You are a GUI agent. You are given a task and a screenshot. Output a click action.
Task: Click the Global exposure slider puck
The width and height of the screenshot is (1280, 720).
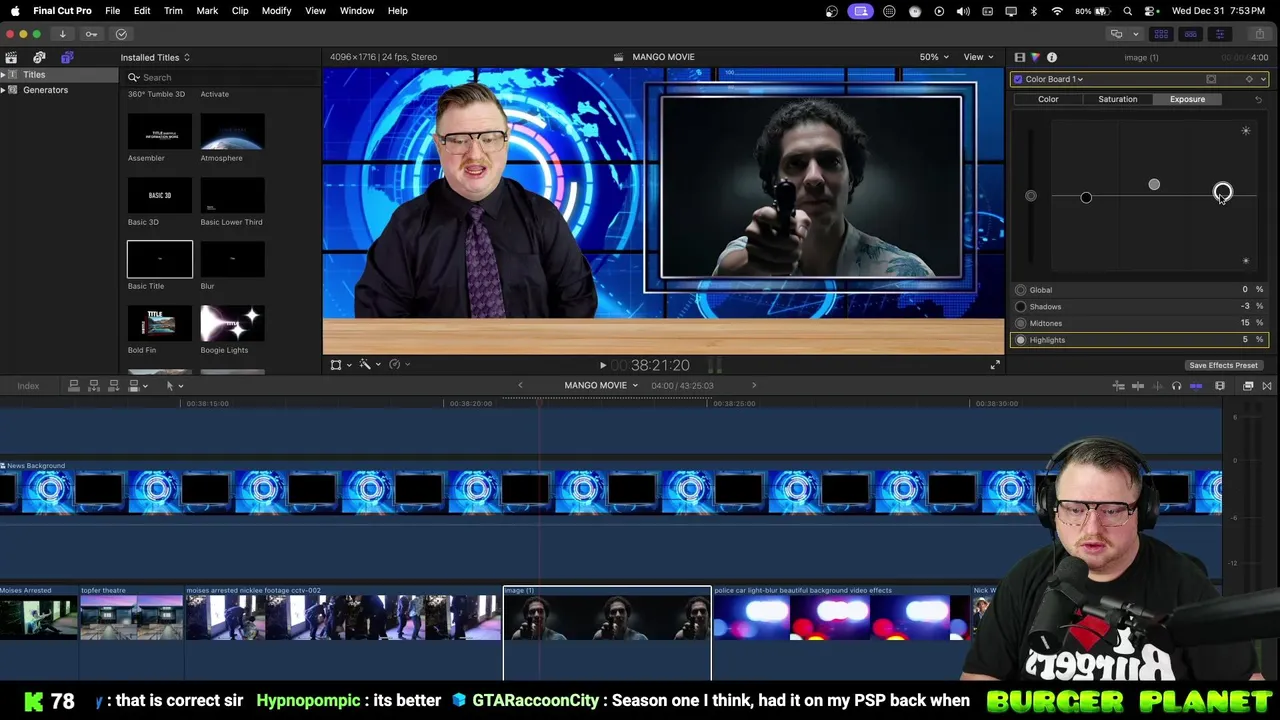[1031, 196]
